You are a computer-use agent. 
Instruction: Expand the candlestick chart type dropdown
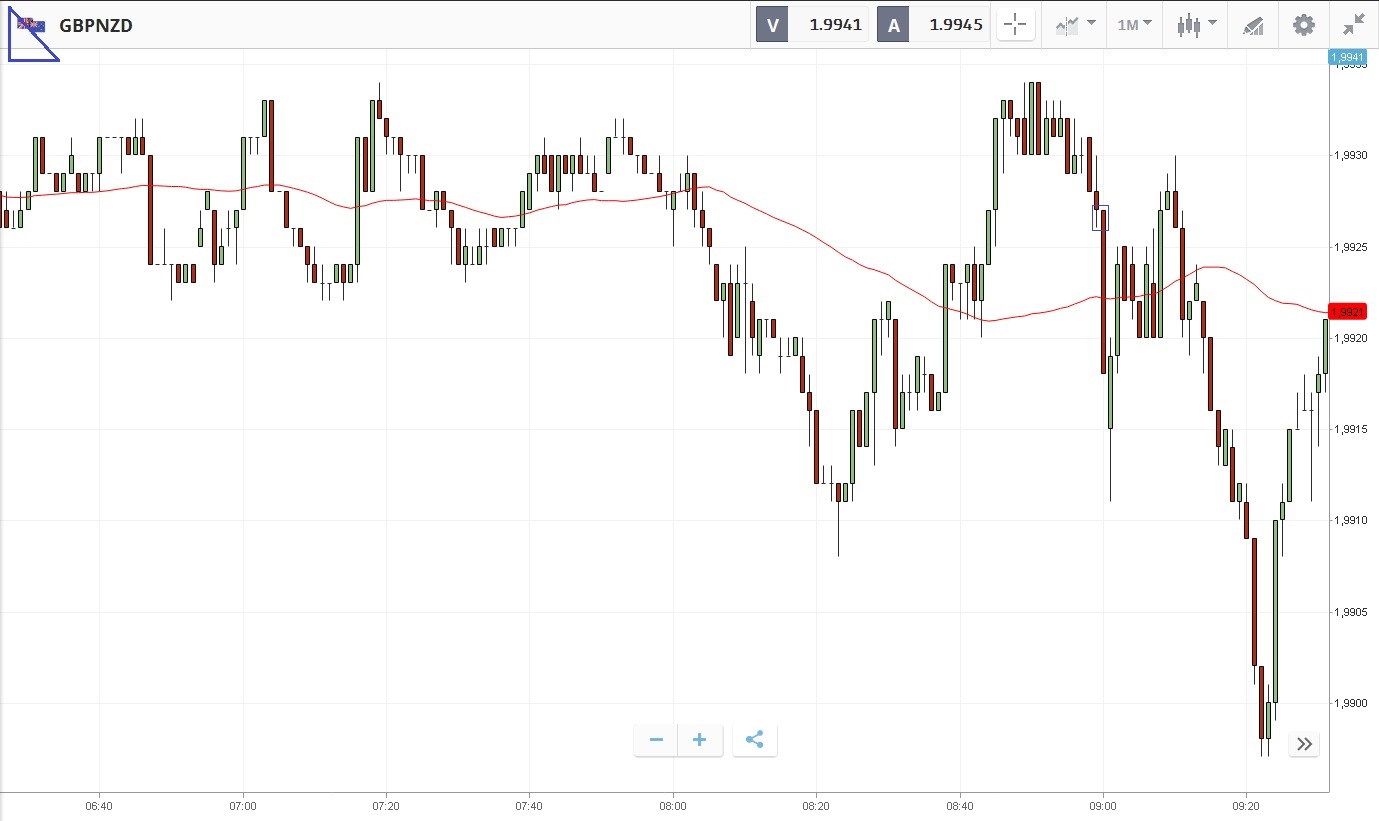(1196, 25)
